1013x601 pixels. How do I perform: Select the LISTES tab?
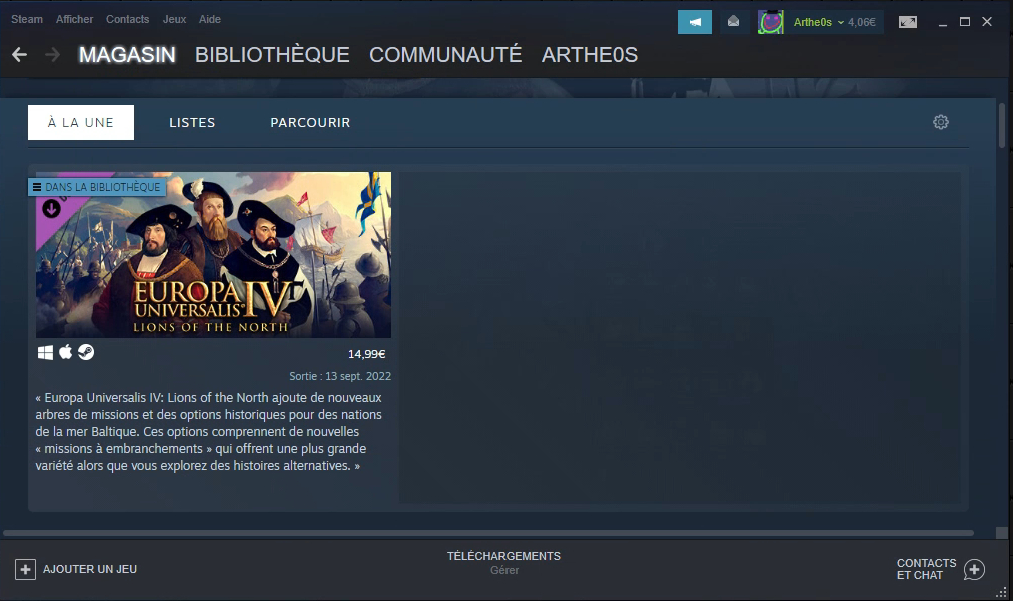[x=192, y=123]
